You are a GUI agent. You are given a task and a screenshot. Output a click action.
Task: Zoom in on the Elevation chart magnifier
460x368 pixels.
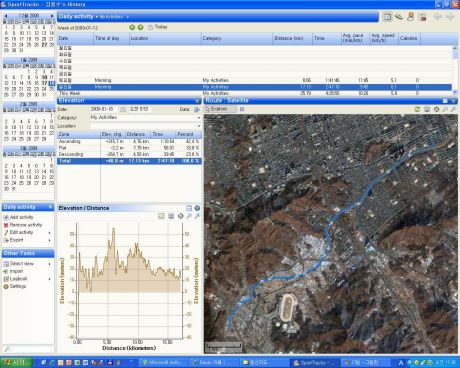(189, 216)
